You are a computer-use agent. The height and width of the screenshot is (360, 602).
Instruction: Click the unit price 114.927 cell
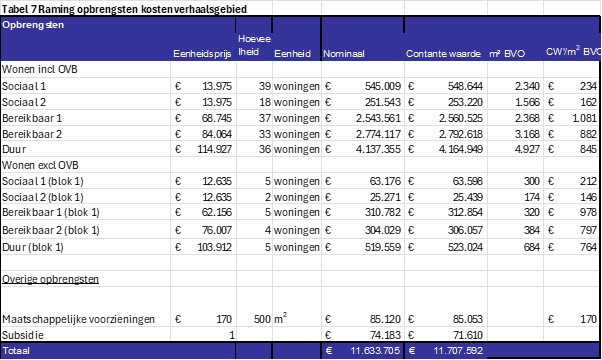coord(214,149)
